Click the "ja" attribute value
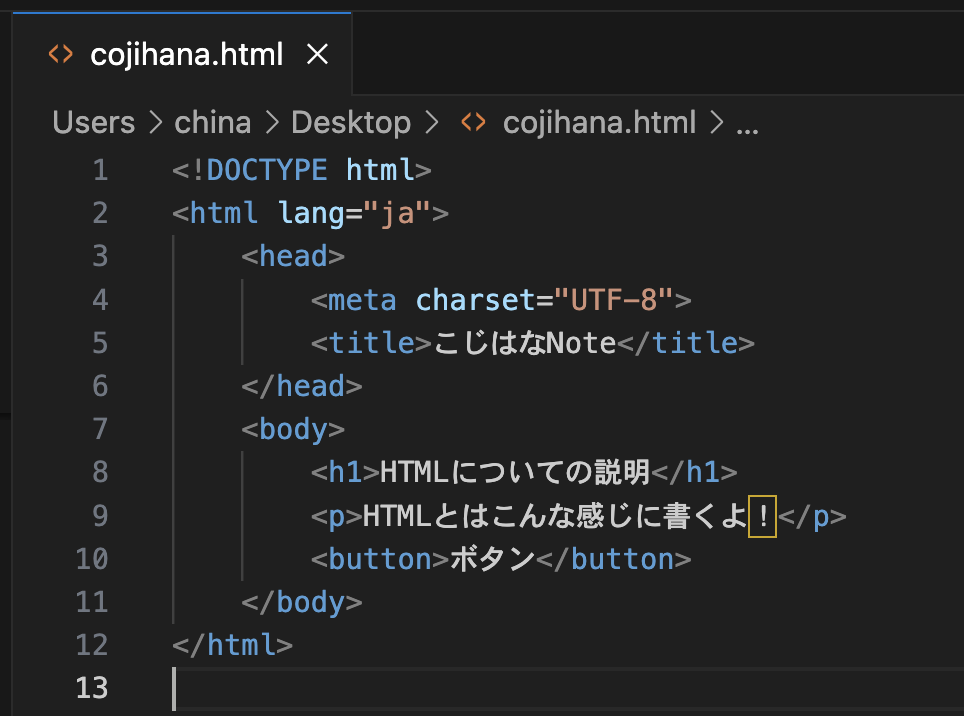The width and height of the screenshot is (964, 716). click(397, 214)
